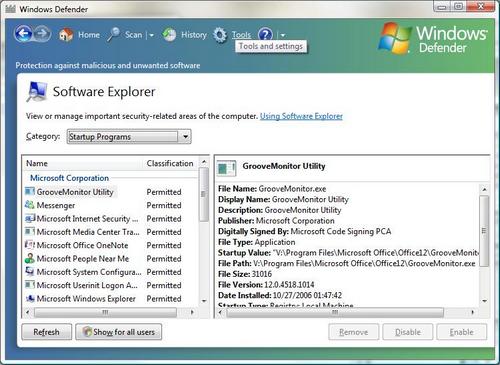
Task: Click the Enable button
Action: 462,332
